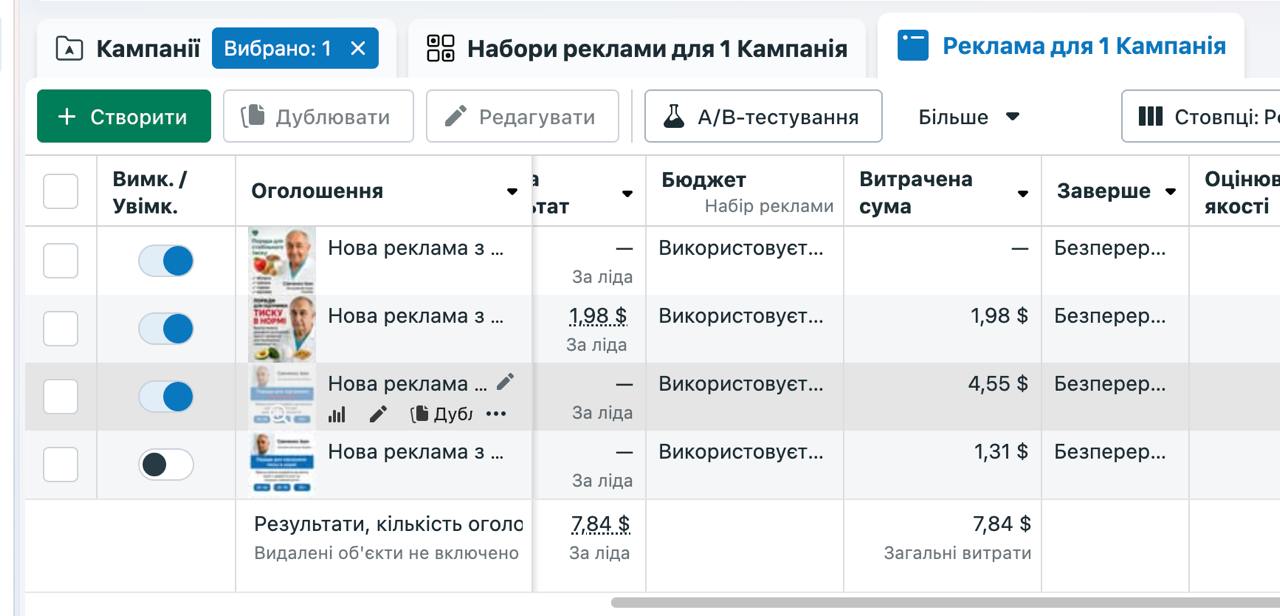The height and width of the screenshot is (616, 1280).
Task: Click the underlined '1,98 $' cost per lead
Action: point(598,316)
